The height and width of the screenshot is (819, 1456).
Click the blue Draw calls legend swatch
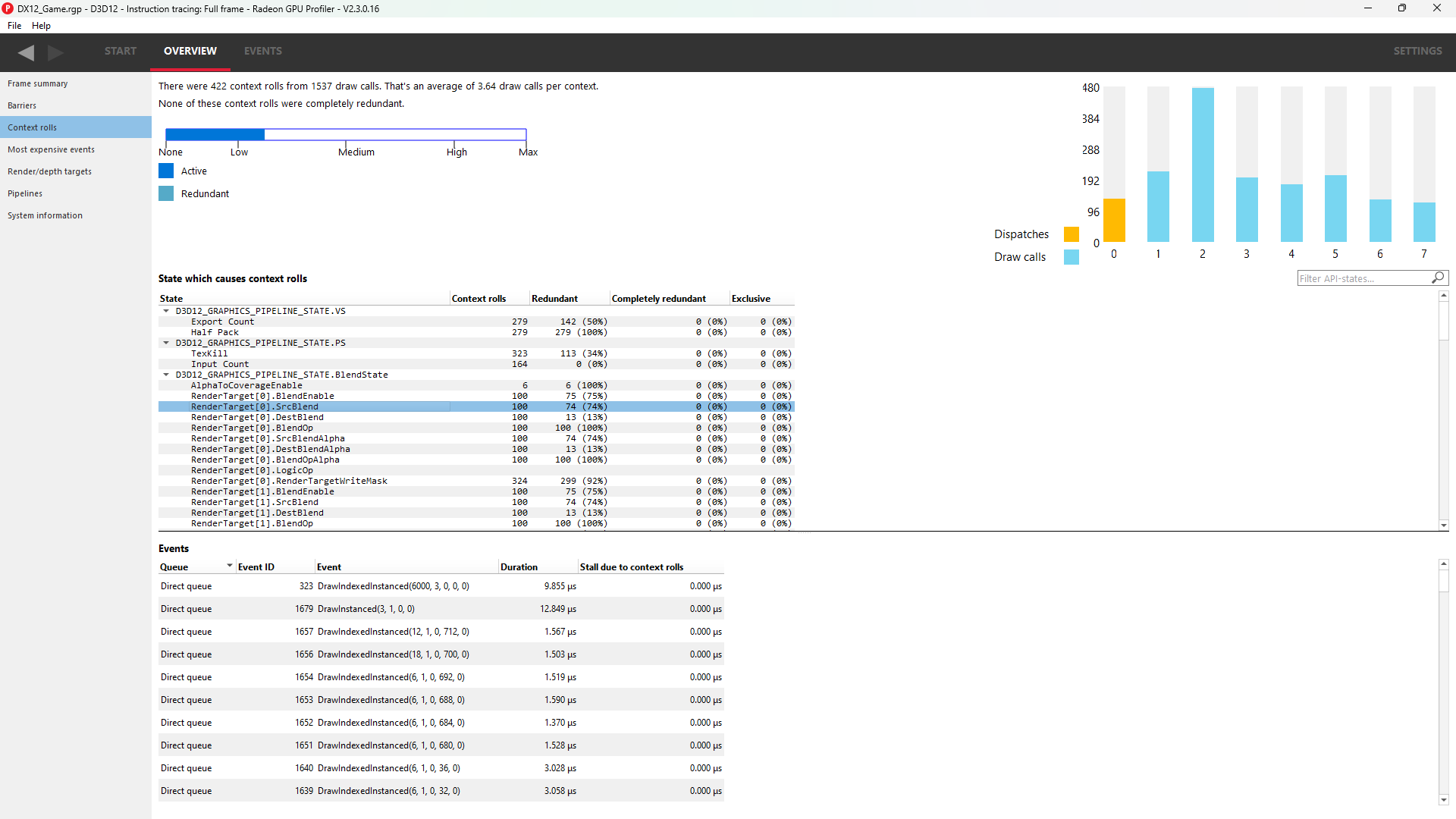click(1071, 257)
